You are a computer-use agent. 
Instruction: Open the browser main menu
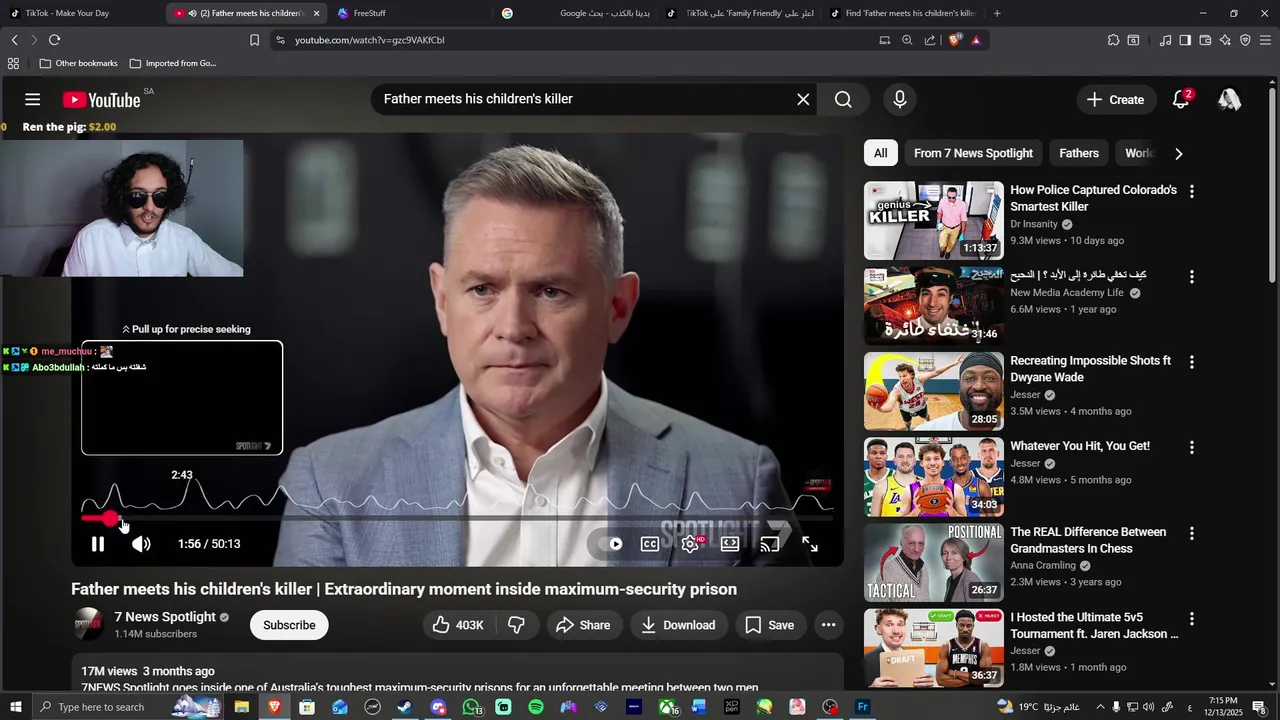pyautogui.click(x=1265, y=40)
